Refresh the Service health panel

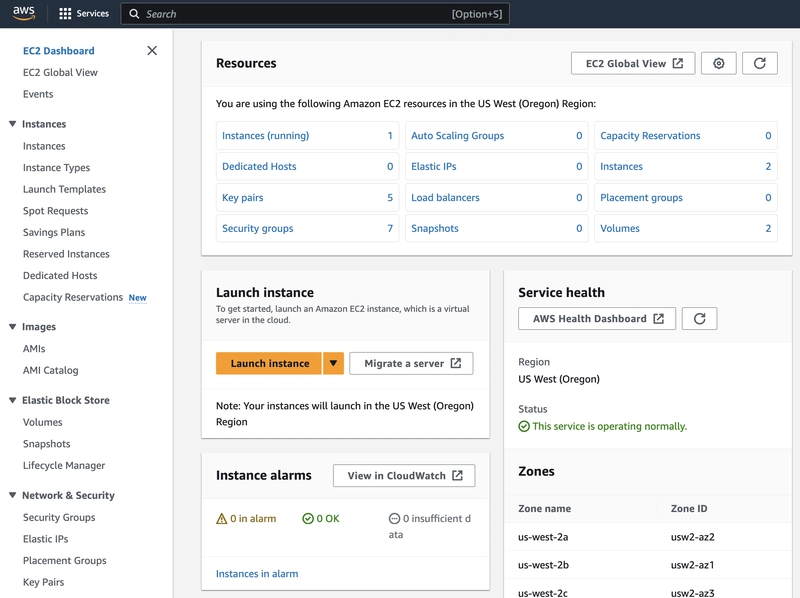tap(699, 318)
